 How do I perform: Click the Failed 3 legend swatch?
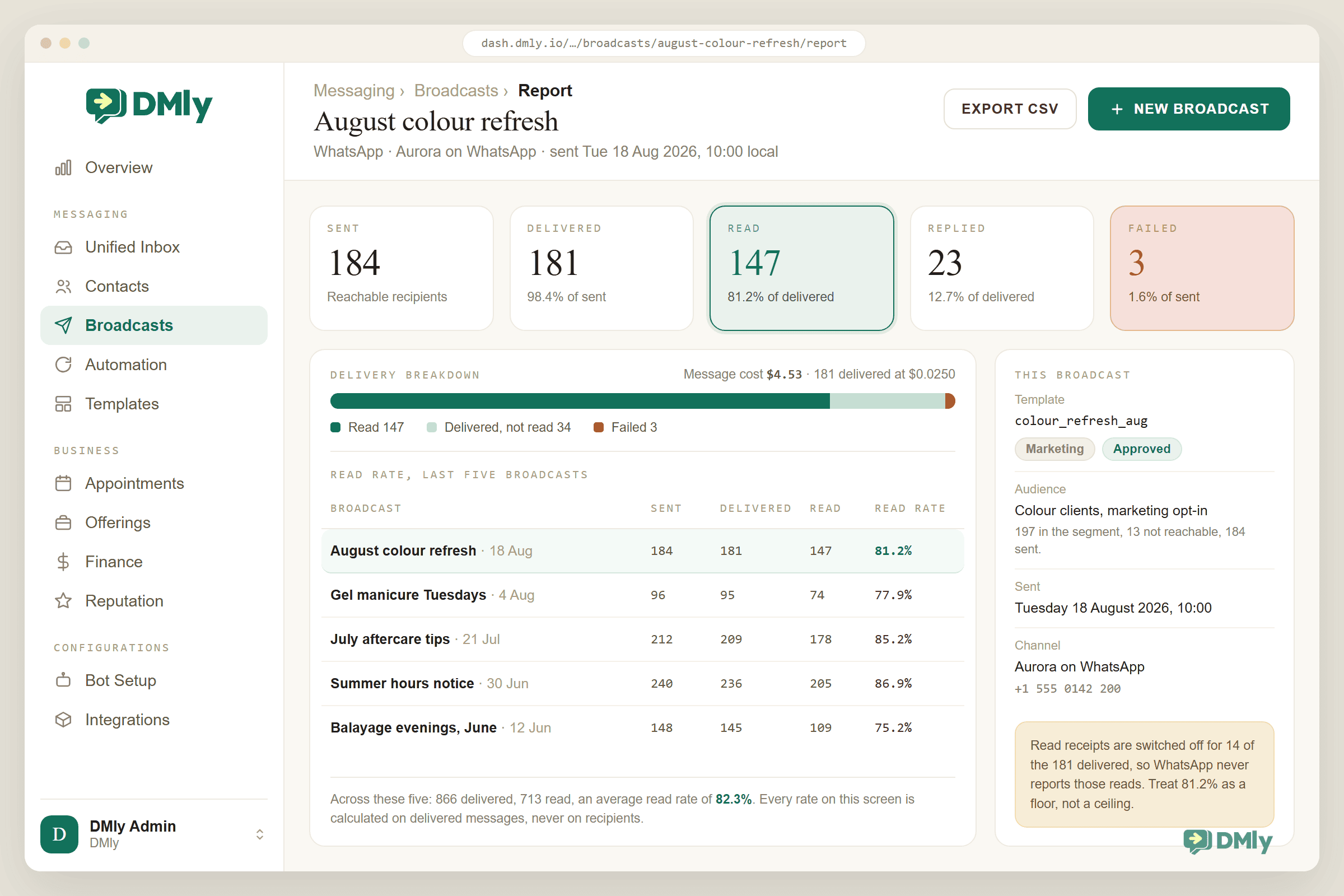click(599, 427)
